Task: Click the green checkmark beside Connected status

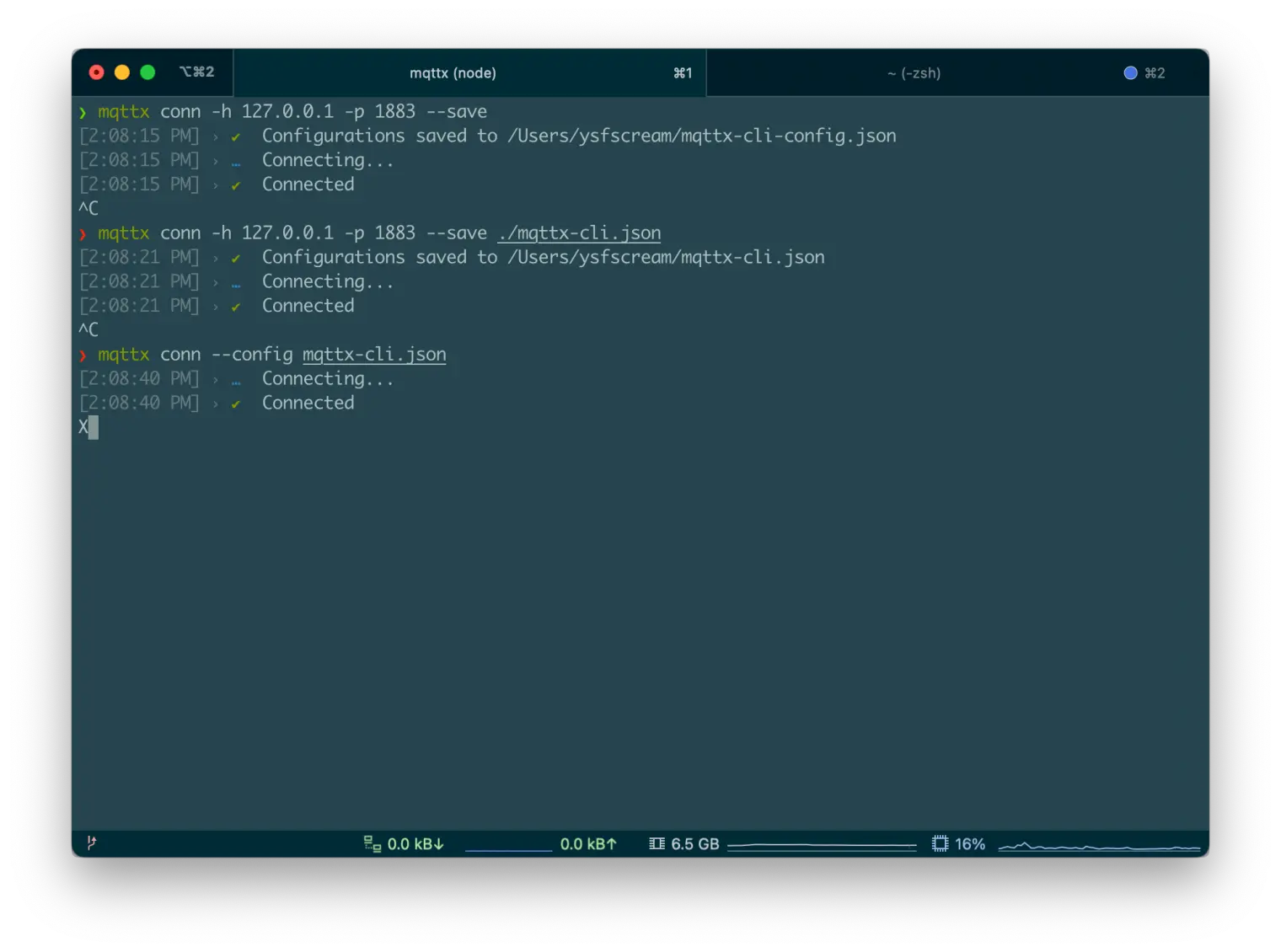Action: coord(236,403)
